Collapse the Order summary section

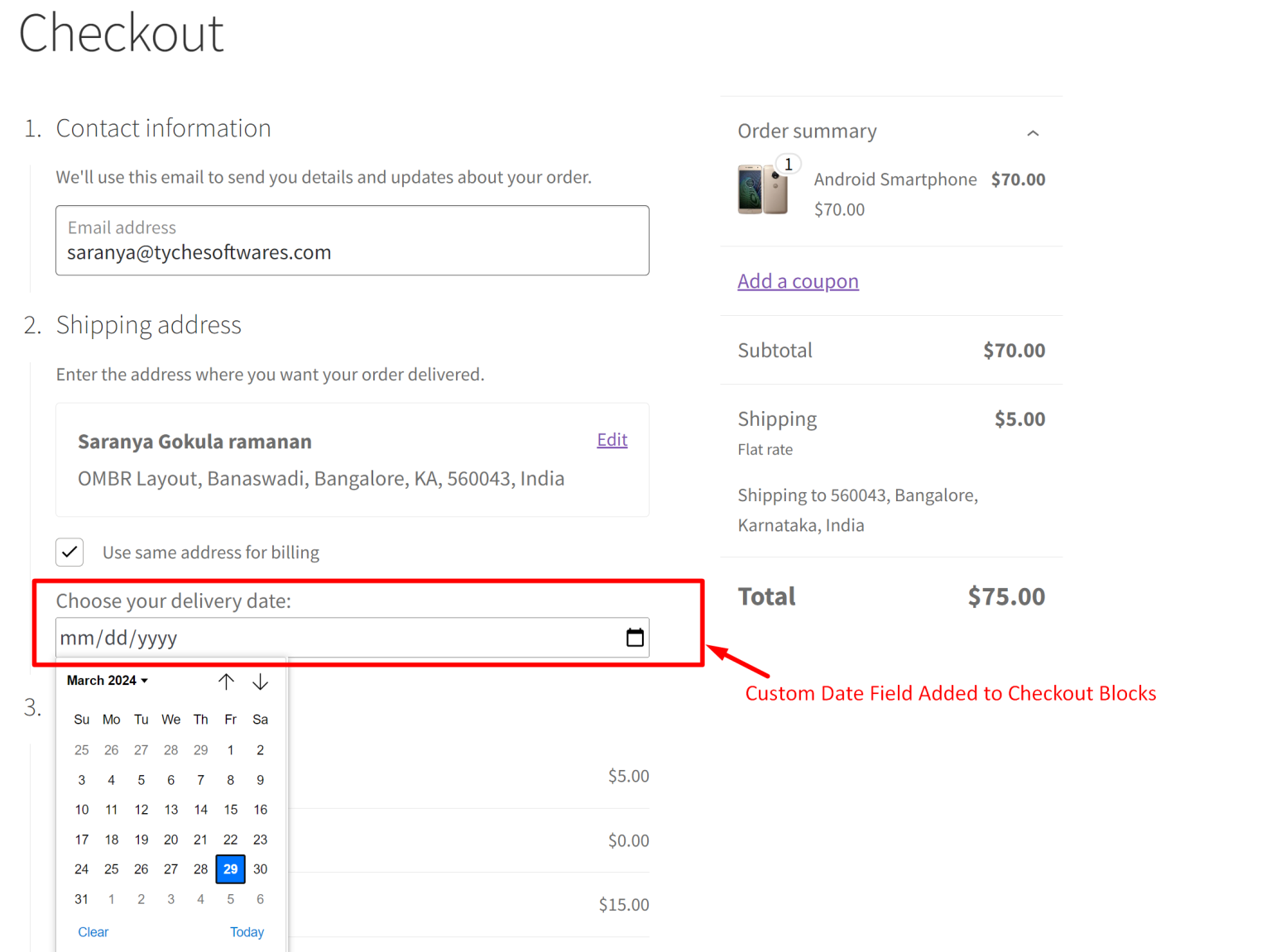pos(1033,132)
